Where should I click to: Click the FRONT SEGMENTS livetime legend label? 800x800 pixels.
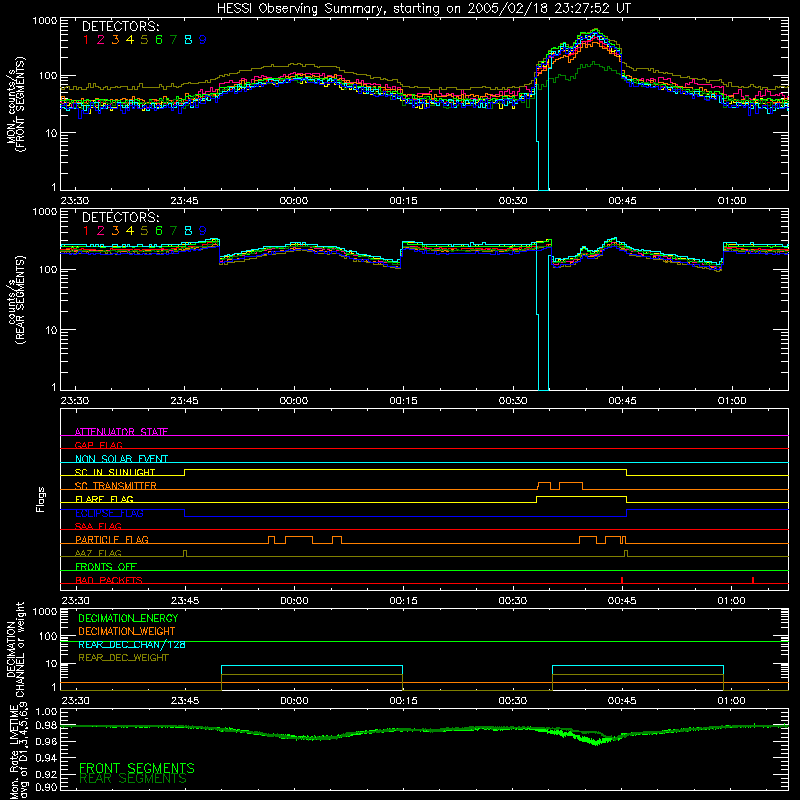click(x=137, y=768)
